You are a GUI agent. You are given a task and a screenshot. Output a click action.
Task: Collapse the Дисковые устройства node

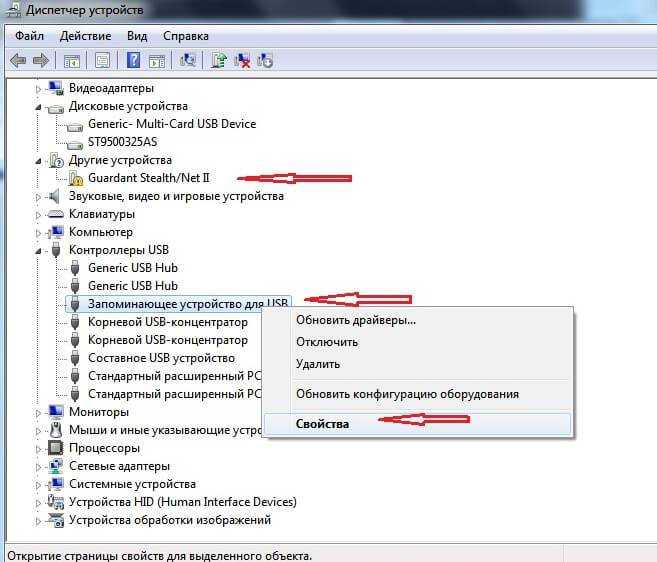pos(38,107)
